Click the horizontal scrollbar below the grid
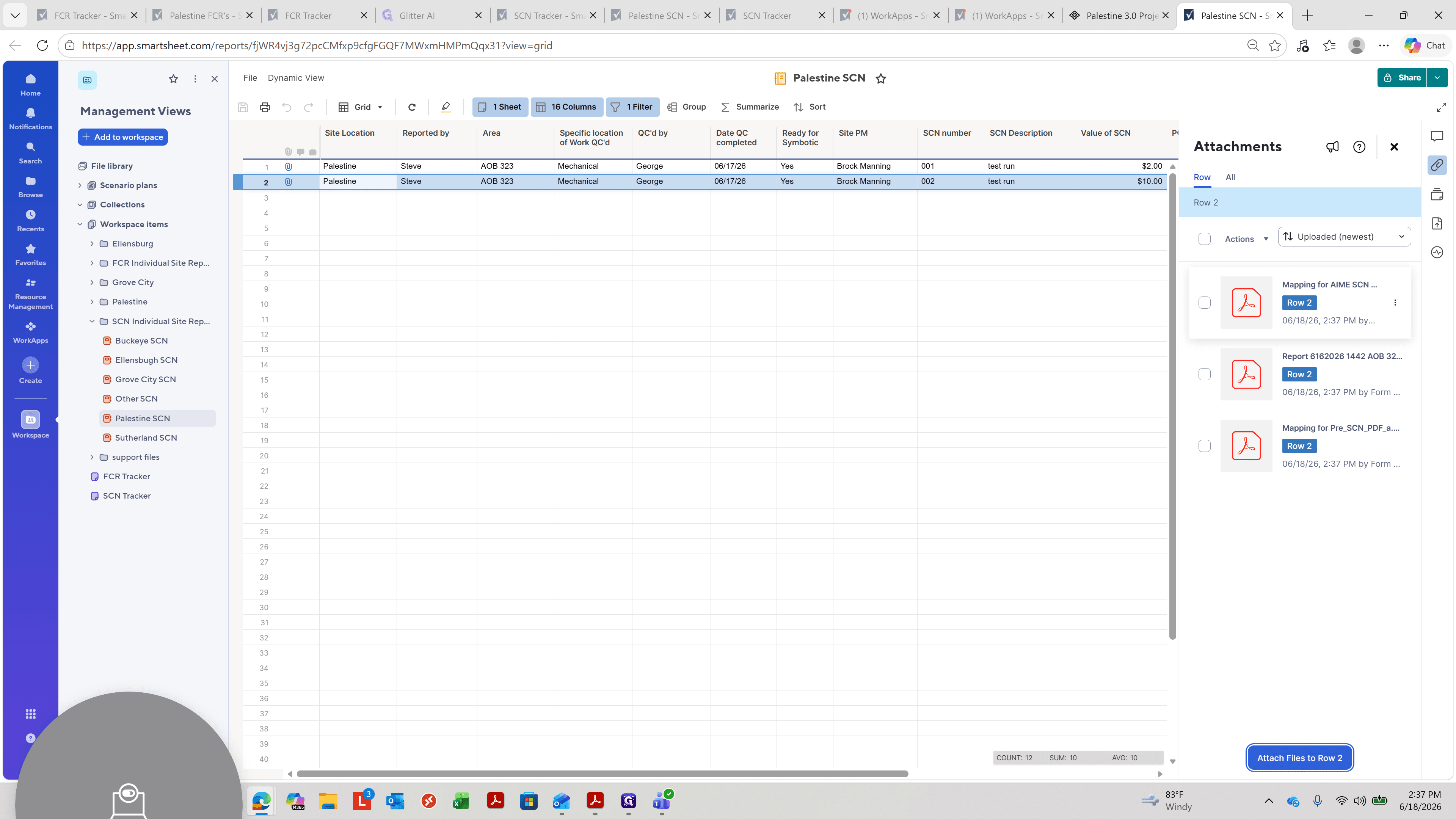The width and height of the screenshot is (1456, 819). point(602,774)
